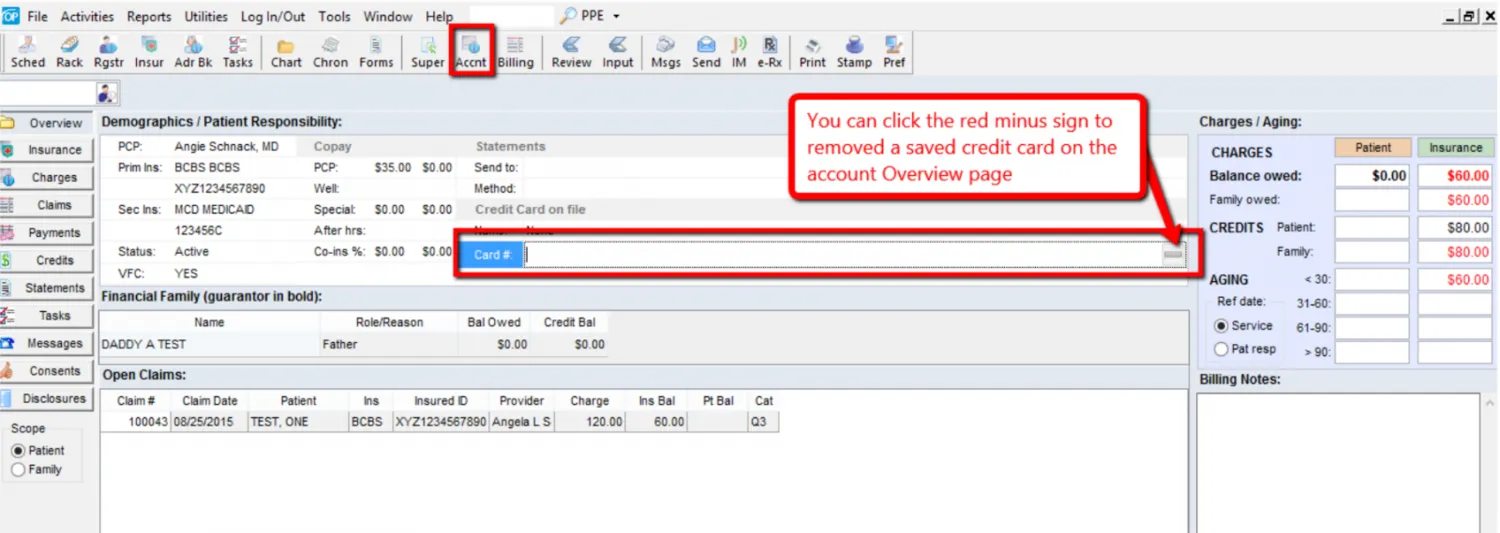Click the Rack toolbar icon
The height and width of the screenshot is (533, 1500).
(69, 52)
